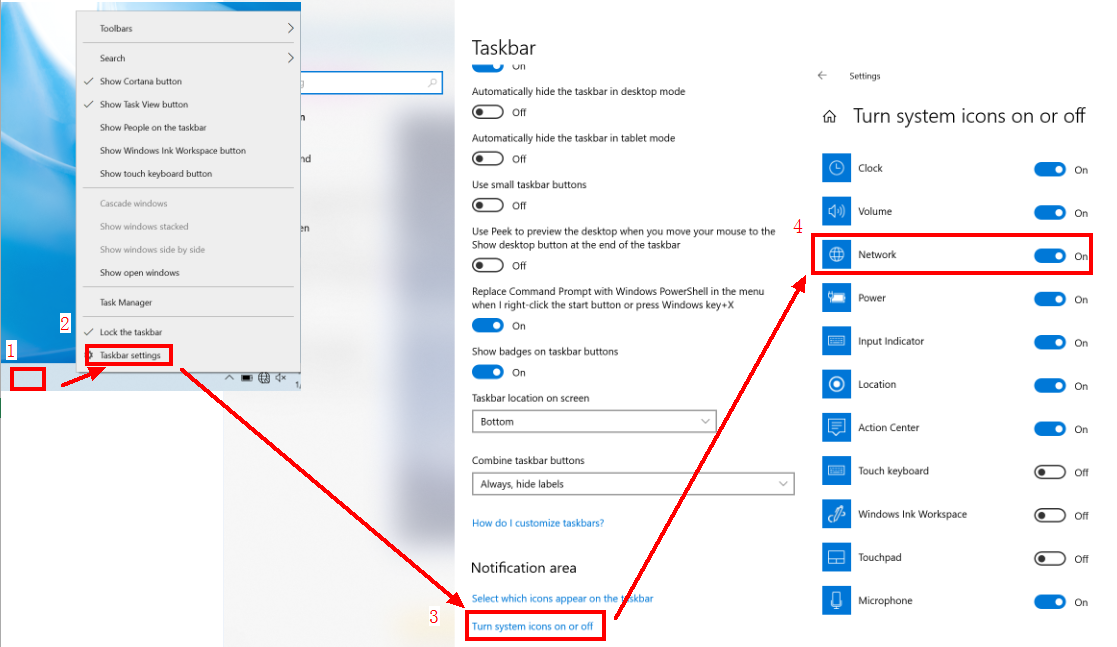The image size is (1117, 647).
Task: Disable 'Show badges on taskbar buttons'
Action: [x=488, y=372]
